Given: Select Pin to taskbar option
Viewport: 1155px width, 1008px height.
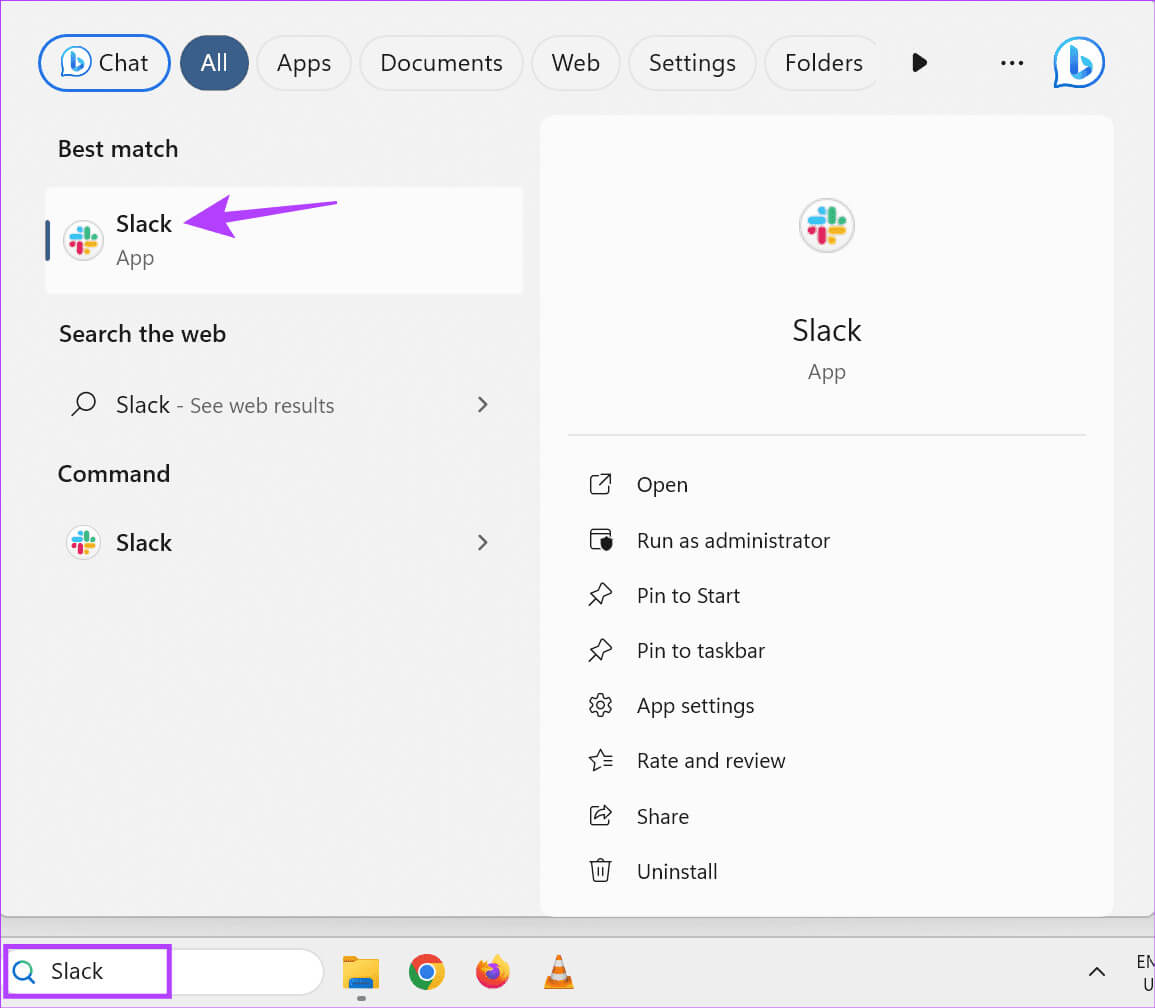Looking at the screenshot, I should pos(701,651).
